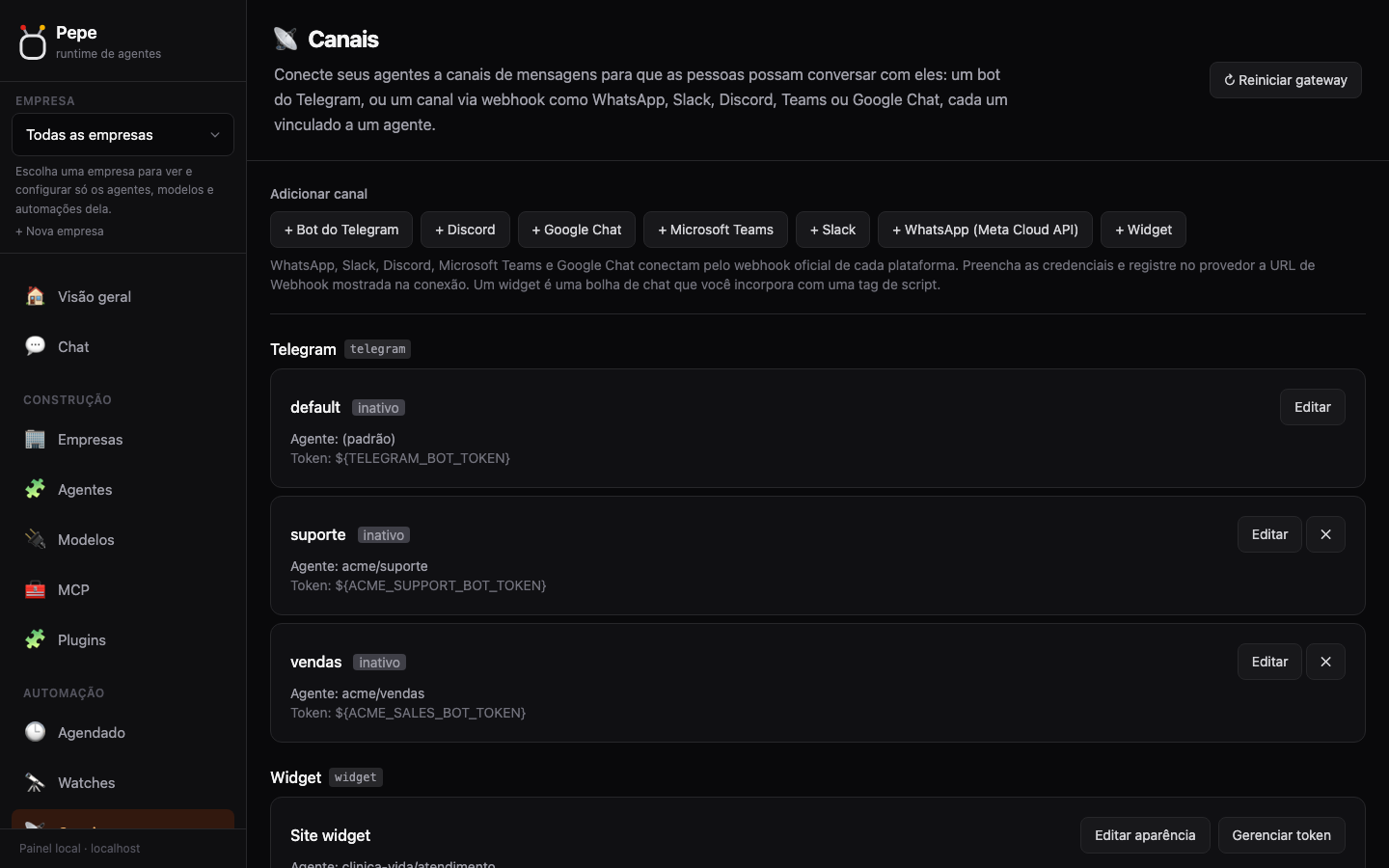Add a WhatsApp (Meta Cloud API) channel
This screenshot has width=1389, height=868.
pos(985,230)
